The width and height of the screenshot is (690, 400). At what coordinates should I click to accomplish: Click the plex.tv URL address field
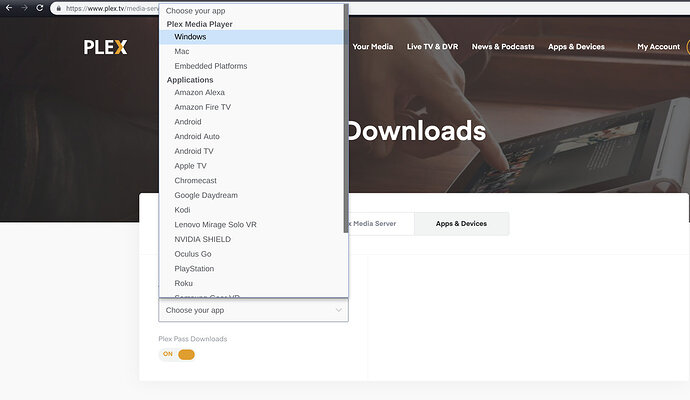(112, 8)
